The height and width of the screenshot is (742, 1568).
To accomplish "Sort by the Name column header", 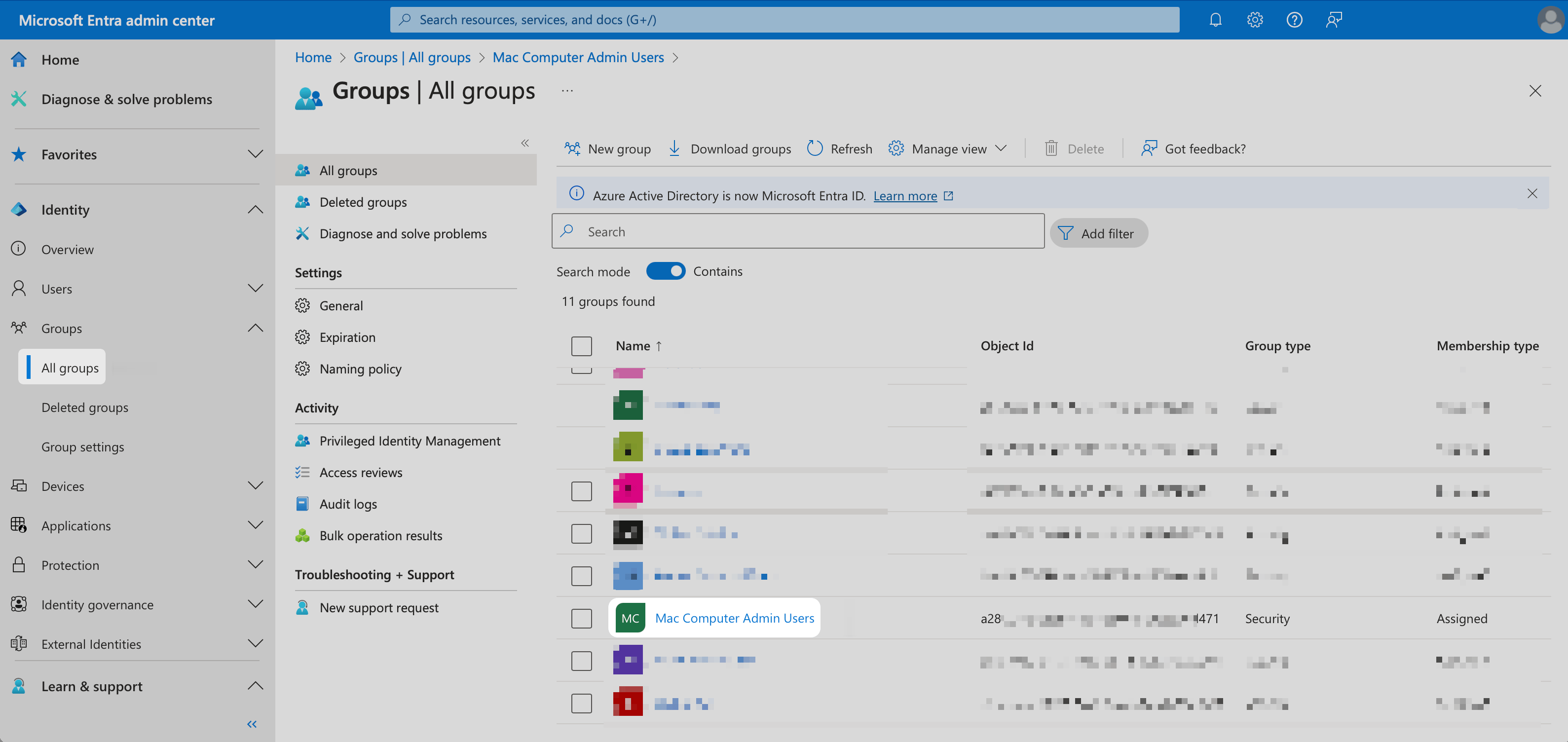I will pyautogui.click(x=638, y=346).
